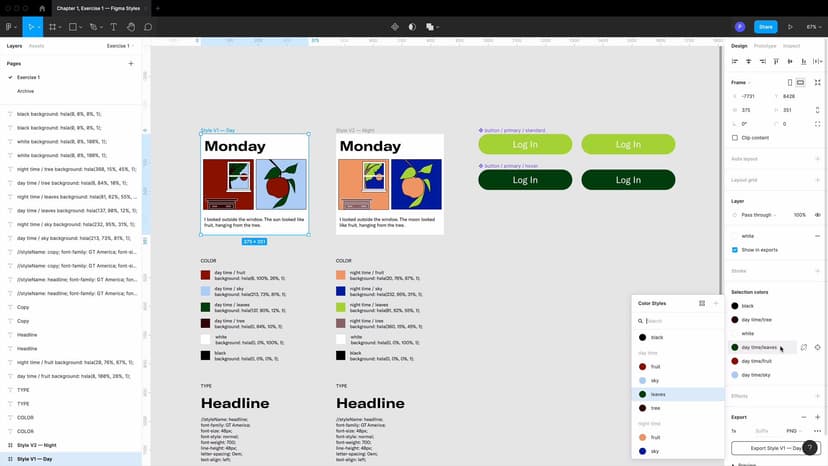
Task: Detach the day time/leaves style
Action: pos(802,347)
